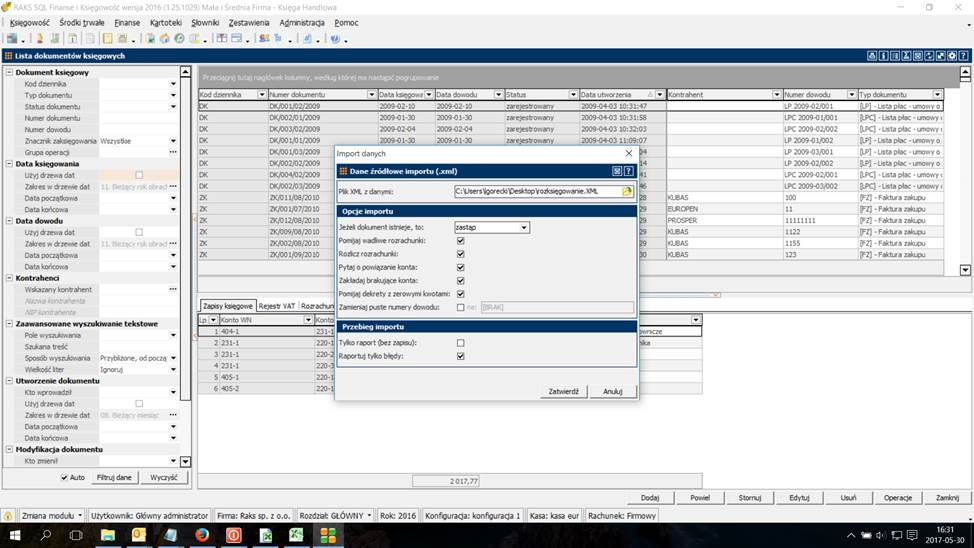Click the browse XML file folder icon
This screenshot has width=974, height=548.
click(627, 191)
